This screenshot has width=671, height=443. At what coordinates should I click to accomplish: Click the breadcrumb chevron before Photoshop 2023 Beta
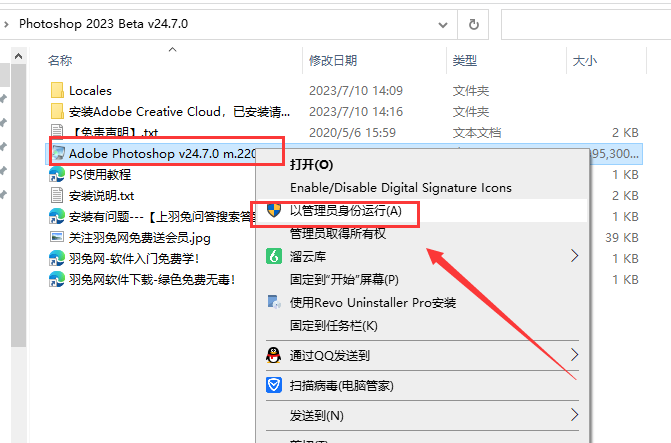(x=6, y=24)
